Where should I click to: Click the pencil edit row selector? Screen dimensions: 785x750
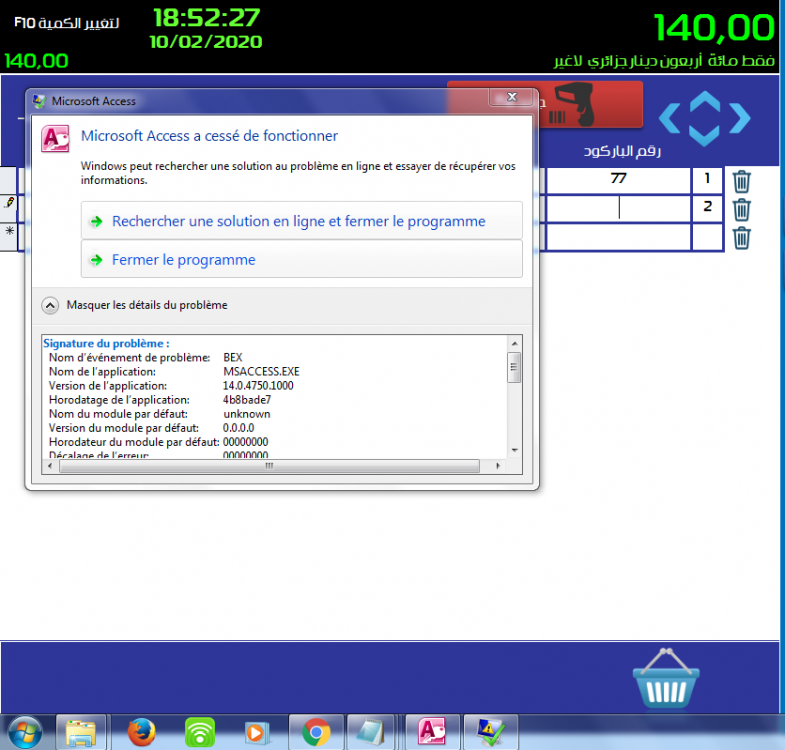tap(9, 208)
